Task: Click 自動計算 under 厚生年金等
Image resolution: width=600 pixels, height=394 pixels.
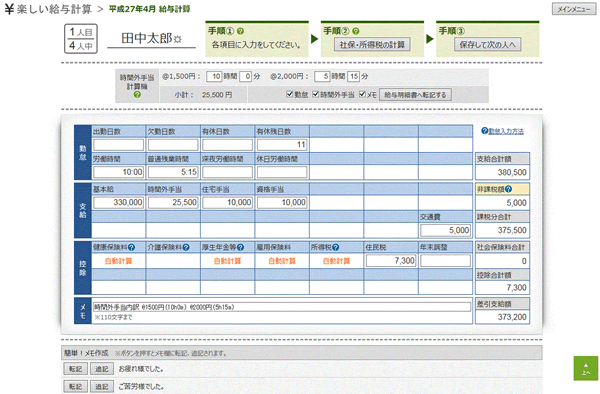Action: [228, 261]
